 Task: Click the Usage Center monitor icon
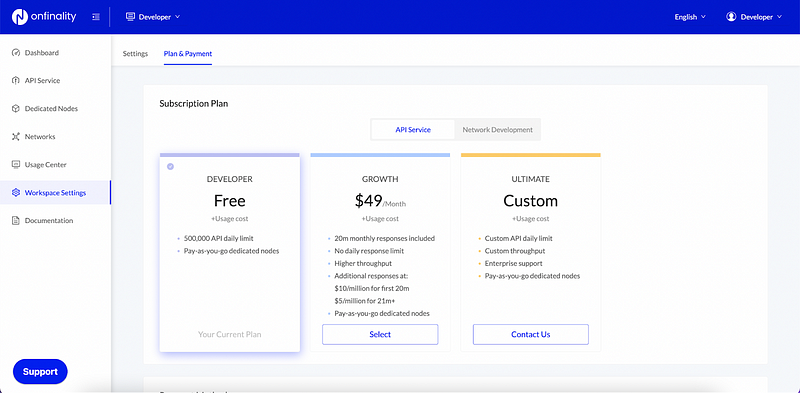click(15, 165)
